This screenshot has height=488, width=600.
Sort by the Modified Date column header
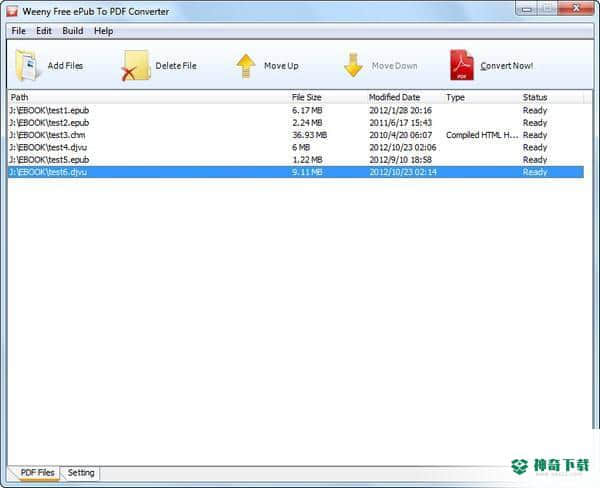click(x=405, y=97)
